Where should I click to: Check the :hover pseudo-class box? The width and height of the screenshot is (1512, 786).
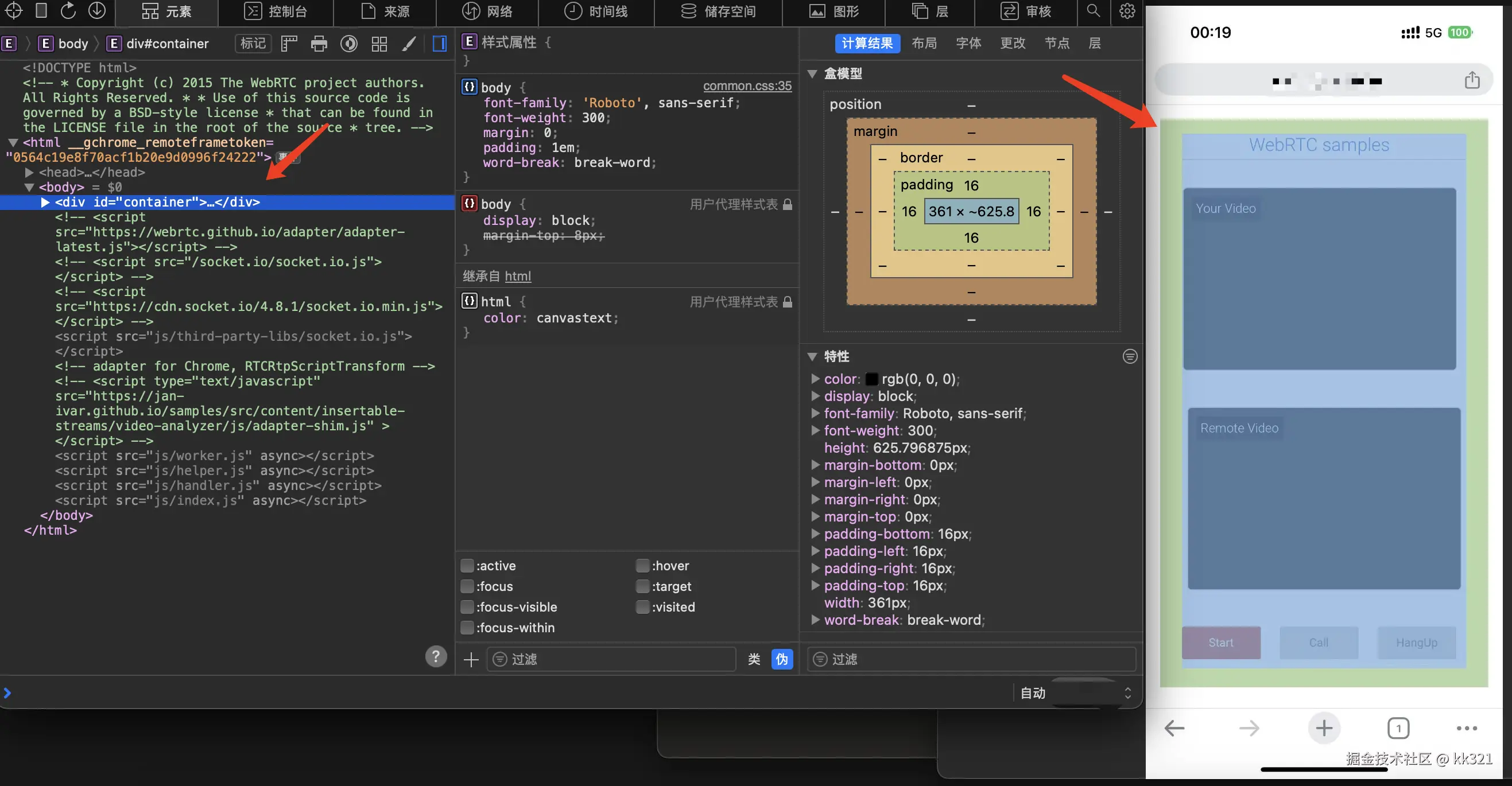[643, 566]
